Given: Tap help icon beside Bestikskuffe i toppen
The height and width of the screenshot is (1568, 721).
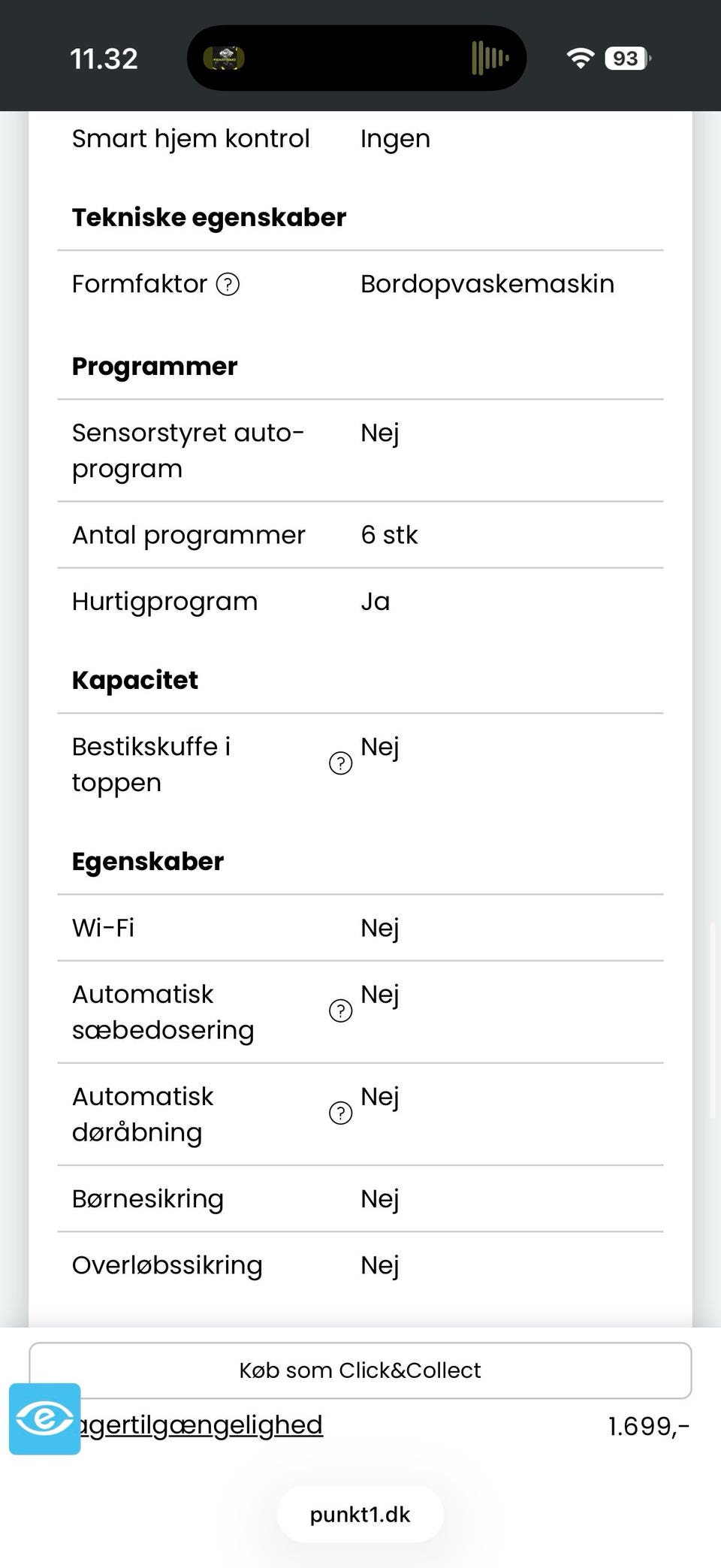Looking at the screenshot, I should pyautogui.click(x=340, y=763).
